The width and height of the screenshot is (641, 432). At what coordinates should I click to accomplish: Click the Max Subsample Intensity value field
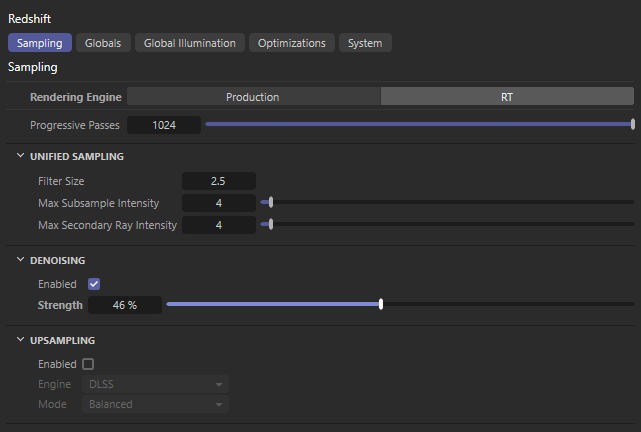[218, 203]
